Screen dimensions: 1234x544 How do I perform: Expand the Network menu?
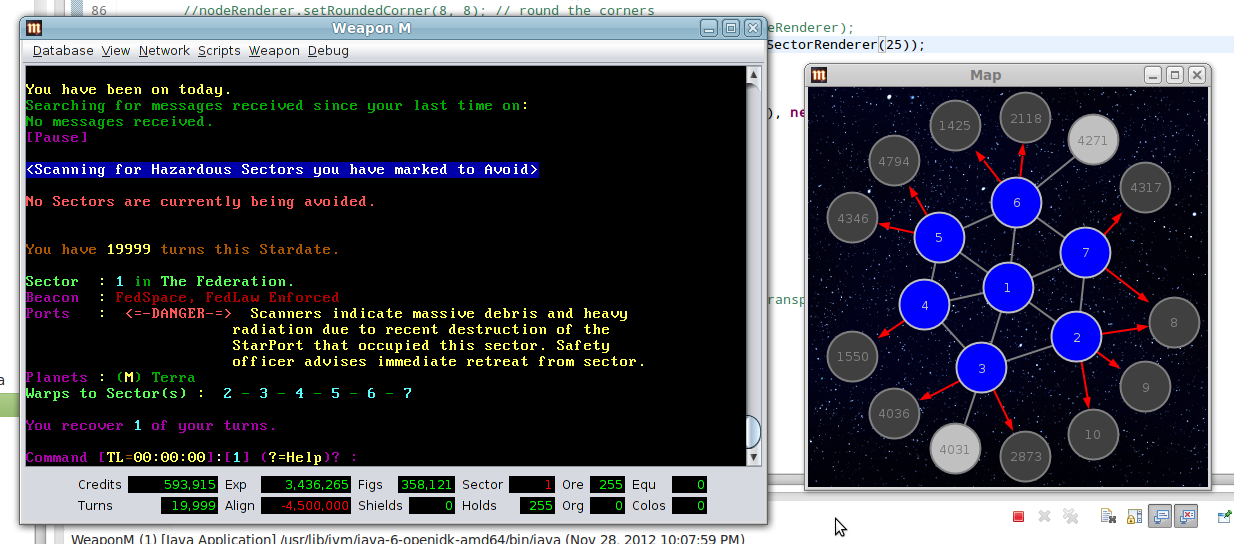(164, 51)
